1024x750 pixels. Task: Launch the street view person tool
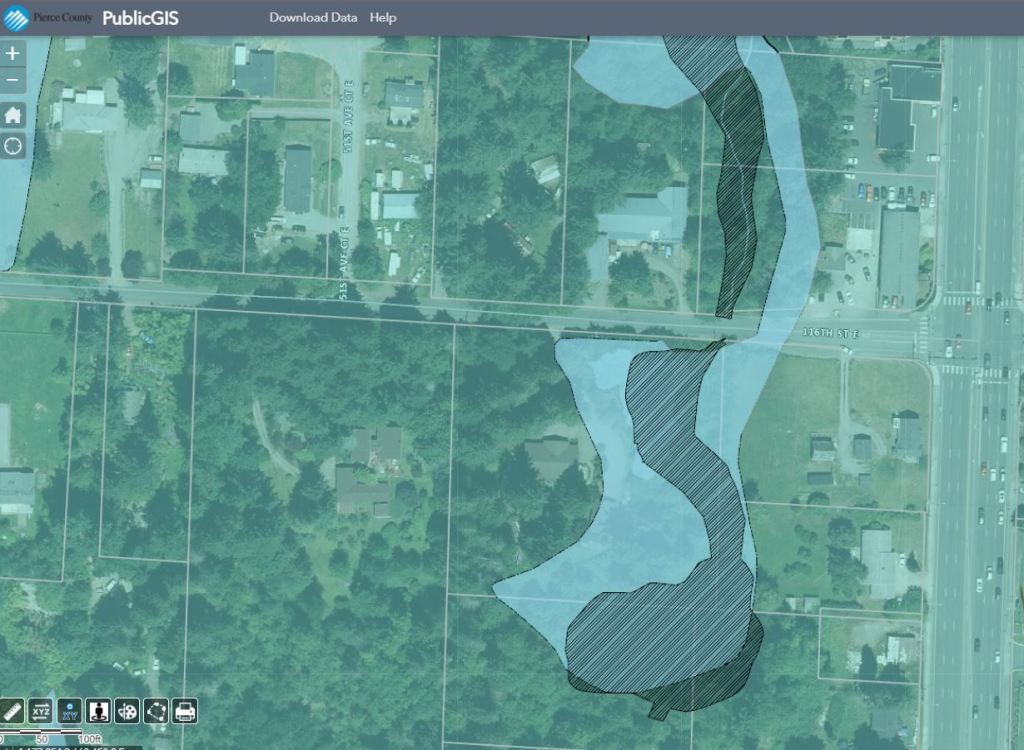pyautogui.click(x=98, y=710)
